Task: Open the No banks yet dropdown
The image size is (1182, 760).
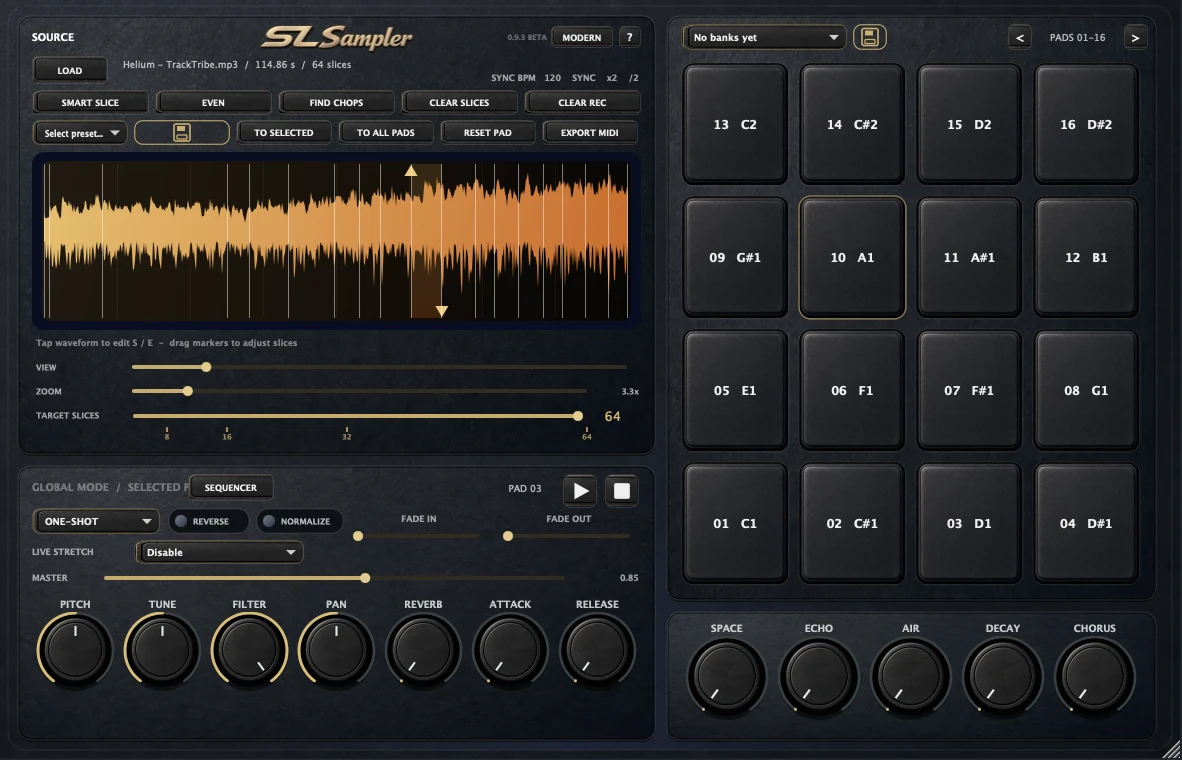Action: [764, 37]
